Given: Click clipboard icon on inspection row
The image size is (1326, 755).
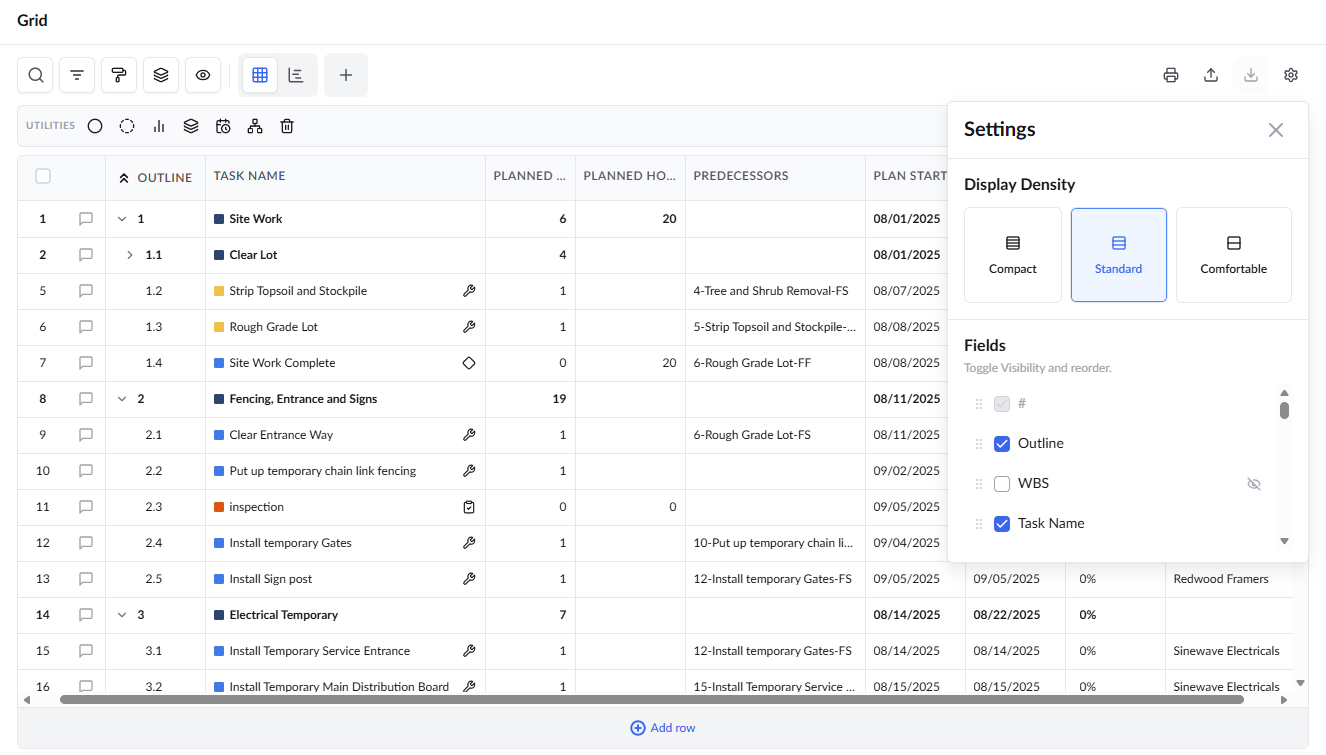Looking at the screenshot, I should tap(469, 507).
